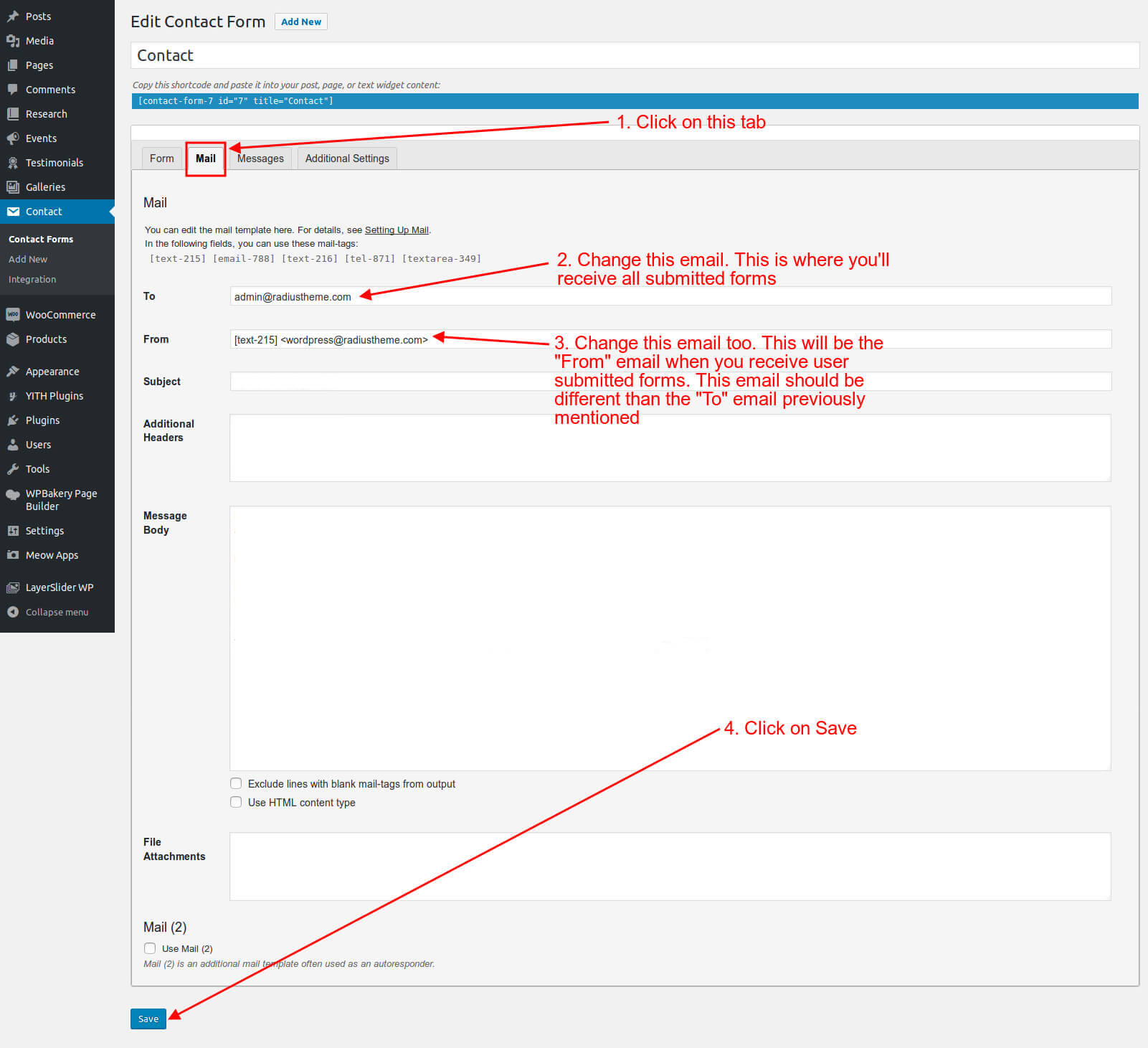Click the YITH Plugins icon

point(13,396)
